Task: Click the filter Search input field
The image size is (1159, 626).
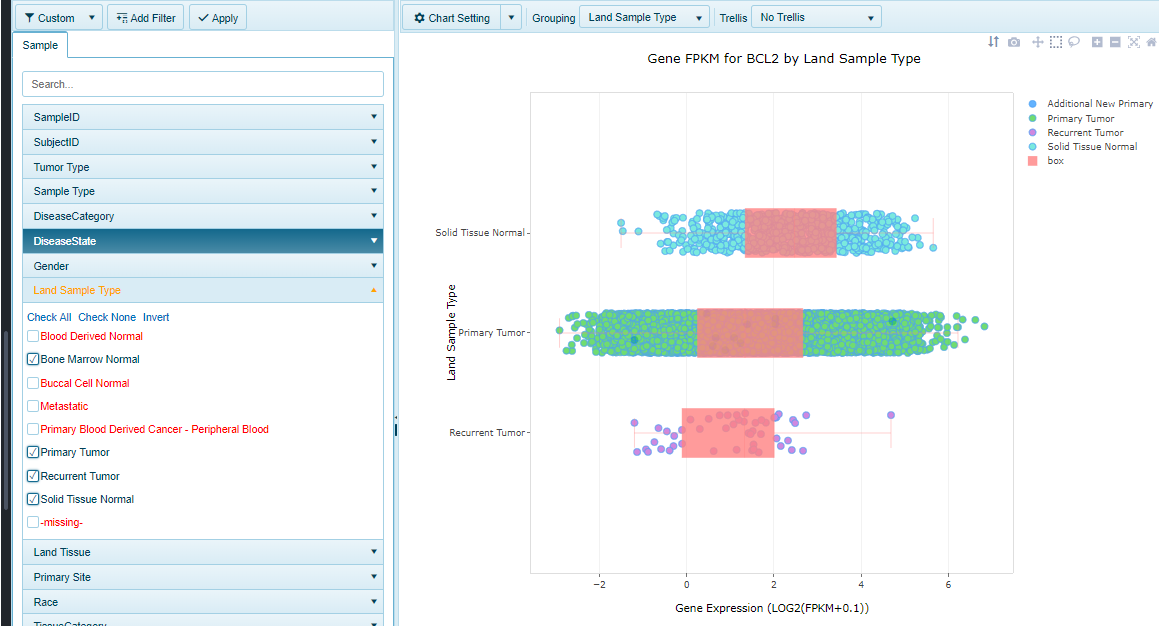Action: pos(202,84)
